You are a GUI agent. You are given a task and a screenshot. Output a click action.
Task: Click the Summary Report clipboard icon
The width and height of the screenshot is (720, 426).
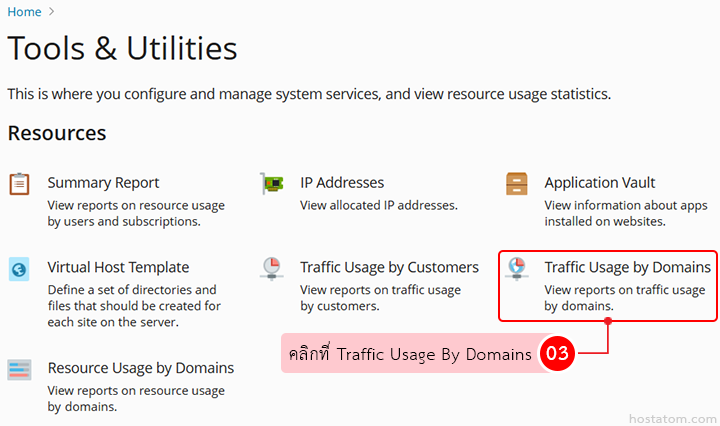click(19, 184)
